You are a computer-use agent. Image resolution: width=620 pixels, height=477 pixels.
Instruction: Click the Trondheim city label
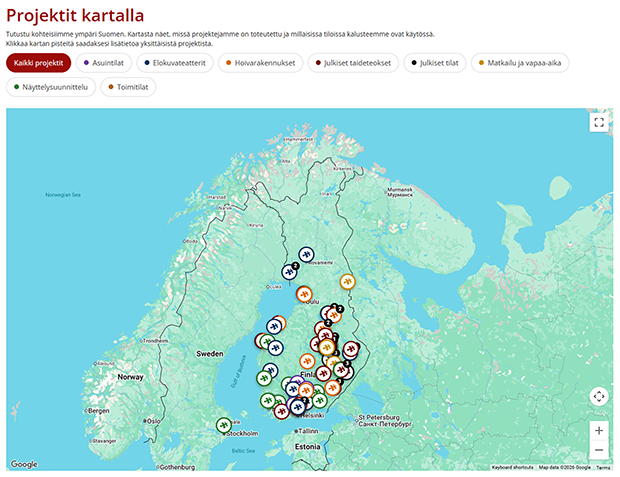[x=155, y=341]
